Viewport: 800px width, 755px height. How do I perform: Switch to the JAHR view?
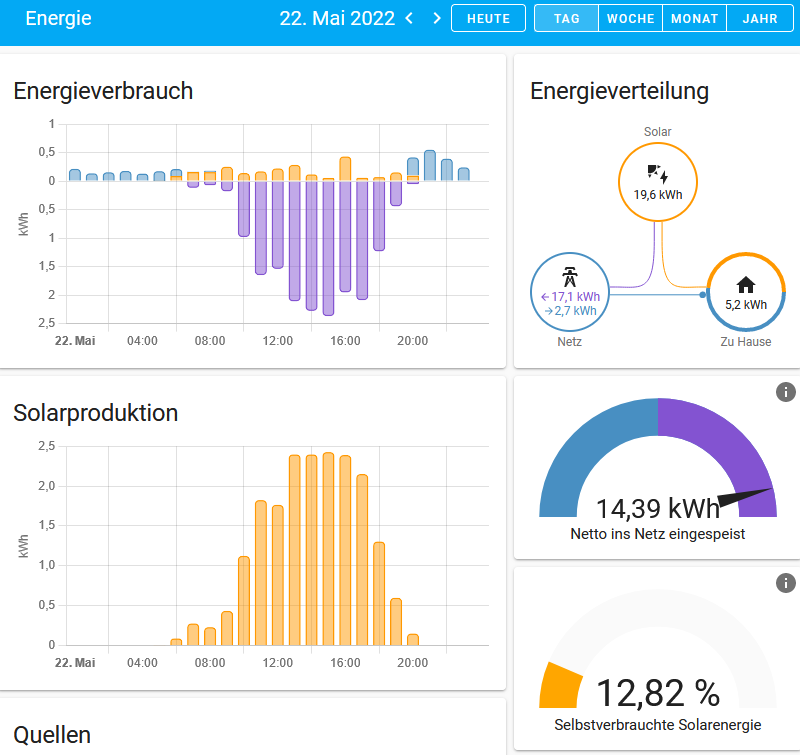click(760, 18)
